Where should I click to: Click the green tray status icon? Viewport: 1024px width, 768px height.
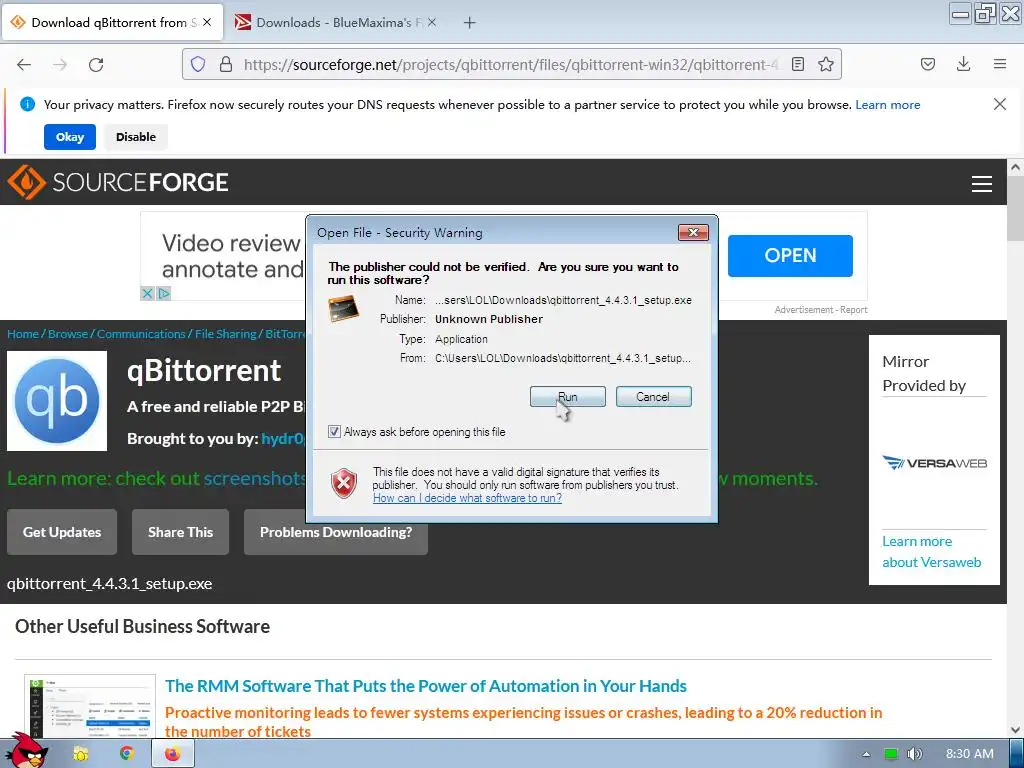(890, 754)
